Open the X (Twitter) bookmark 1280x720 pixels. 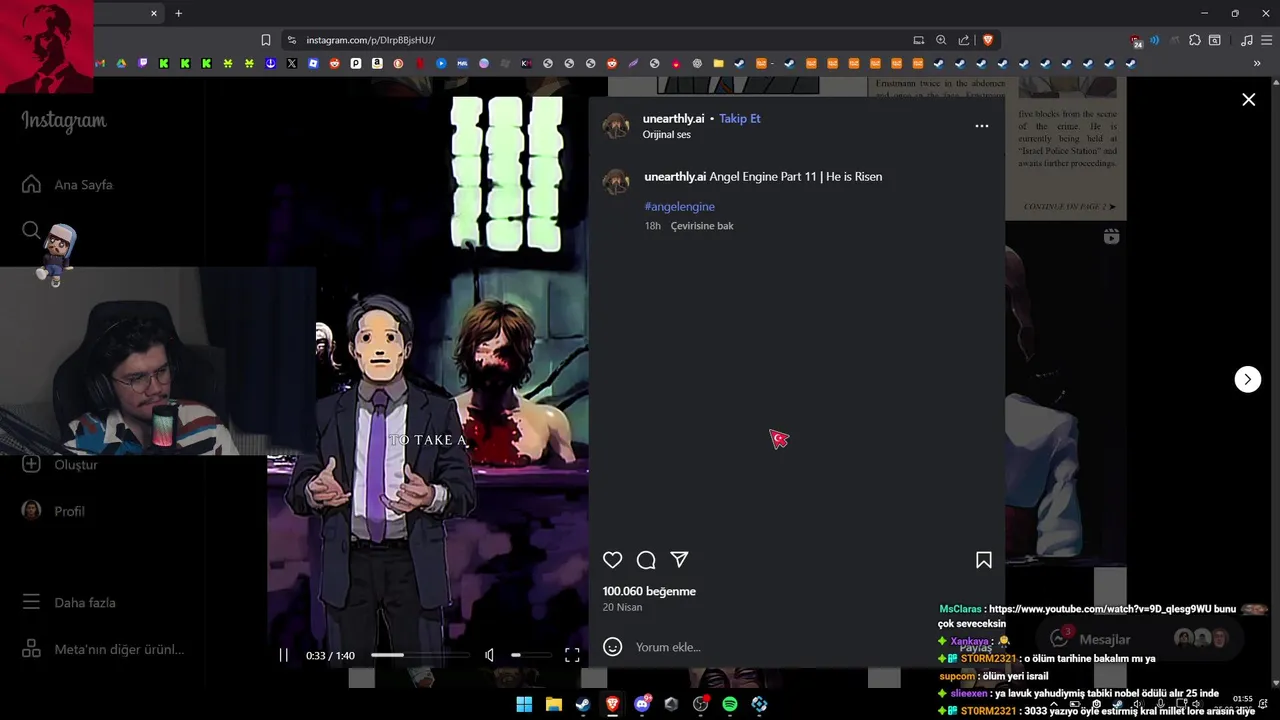[292, 63]
